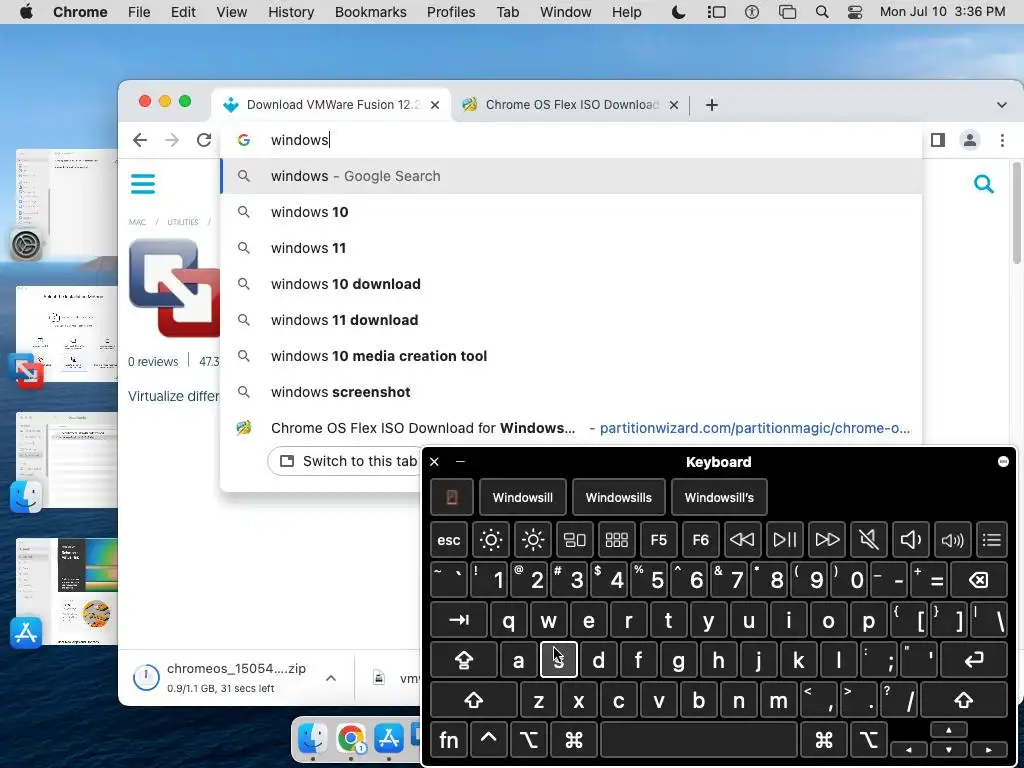Click Mission Control key
The height and width of the screenshot is (768, 1024).
[575, 540]
